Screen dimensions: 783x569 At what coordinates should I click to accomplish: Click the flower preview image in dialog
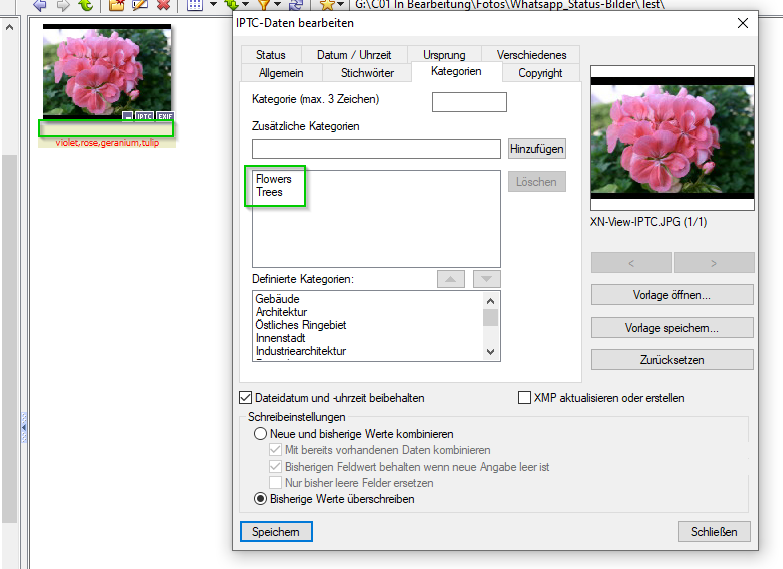[x=672, y=138]
